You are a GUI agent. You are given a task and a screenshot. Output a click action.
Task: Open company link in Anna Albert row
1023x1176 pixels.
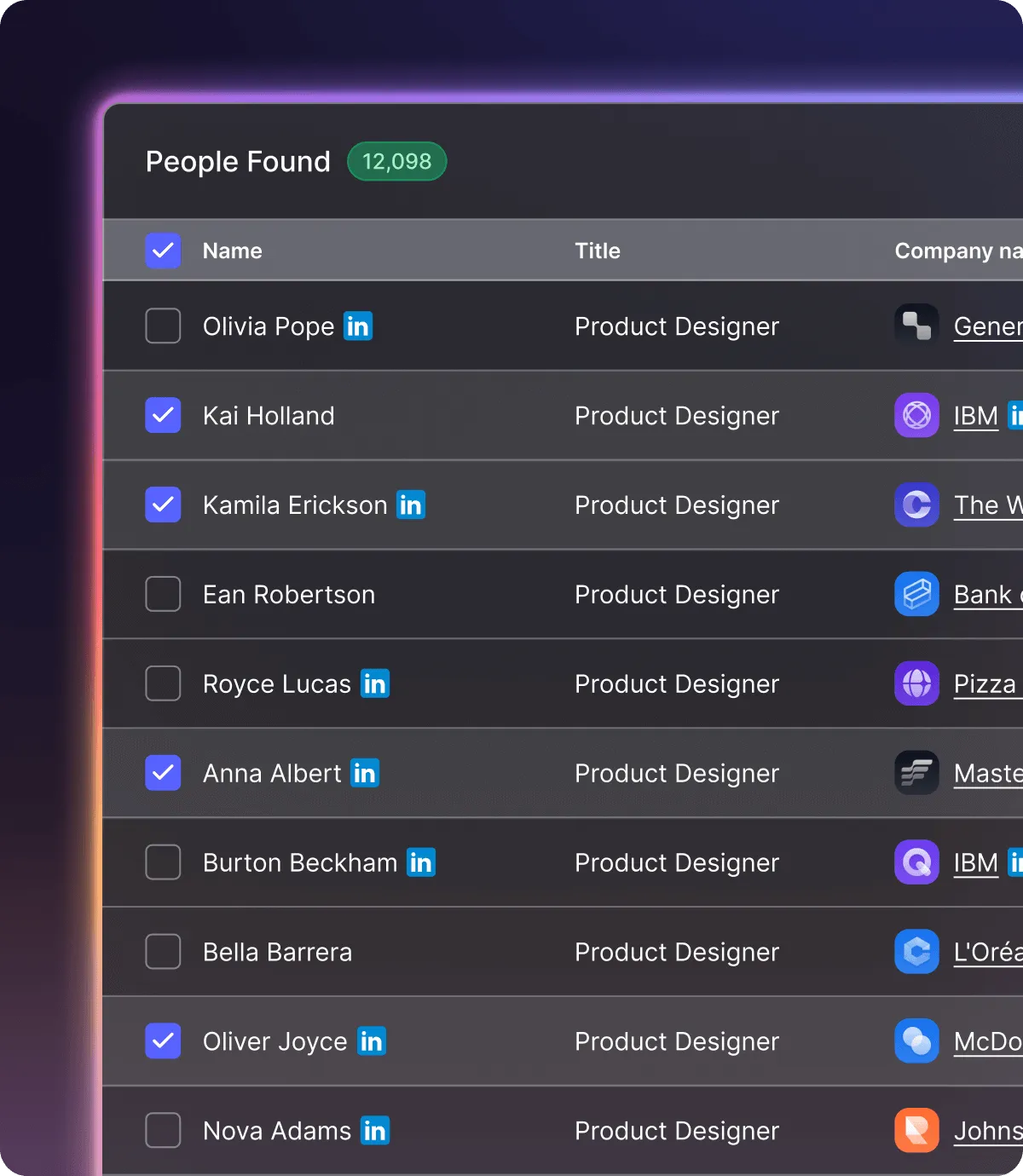click(x=988, y=774)
